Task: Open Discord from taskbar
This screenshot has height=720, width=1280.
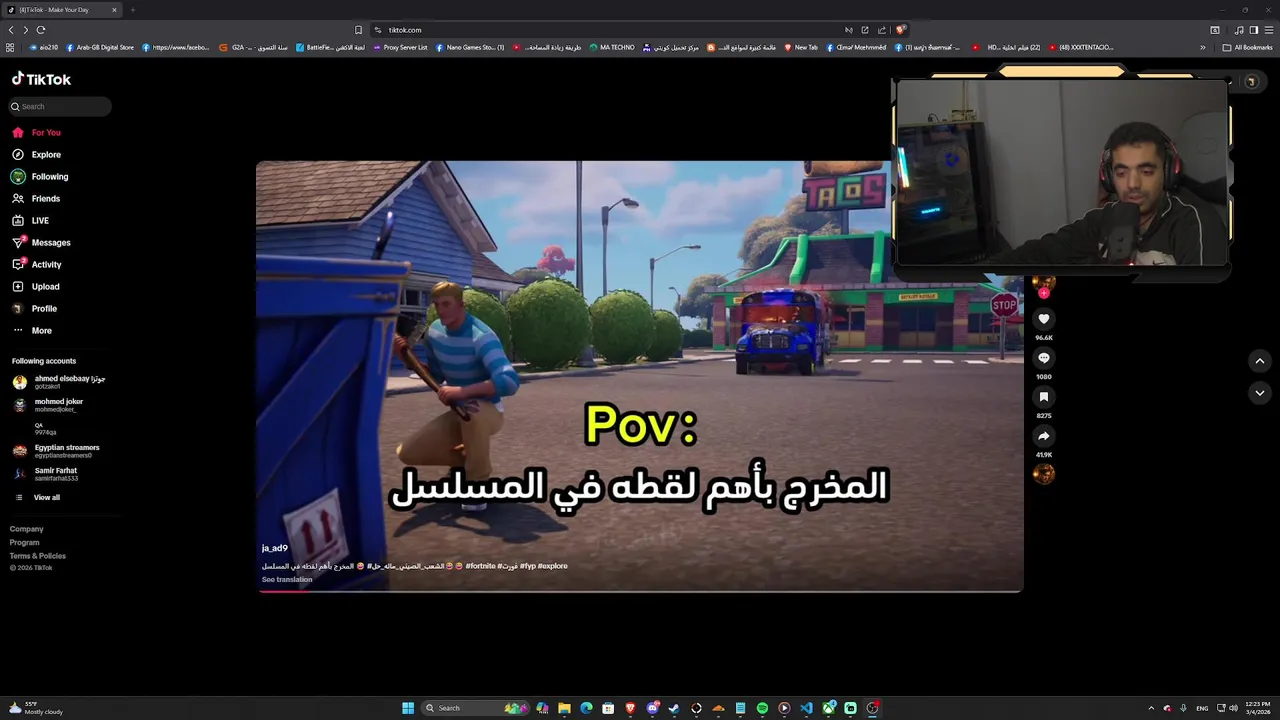Action: point(652,708)
